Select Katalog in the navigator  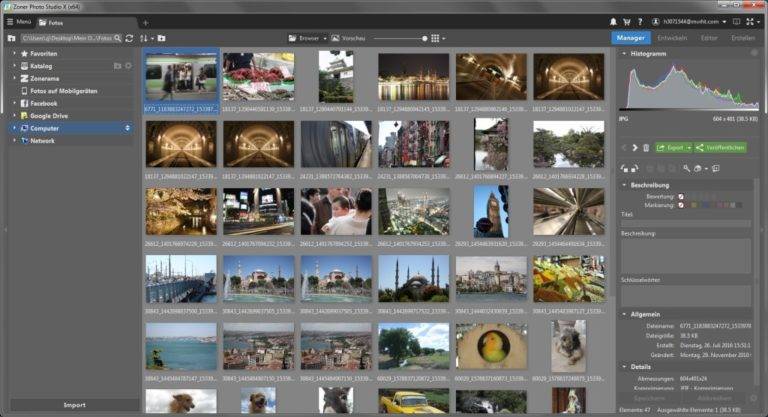(41, 66)
